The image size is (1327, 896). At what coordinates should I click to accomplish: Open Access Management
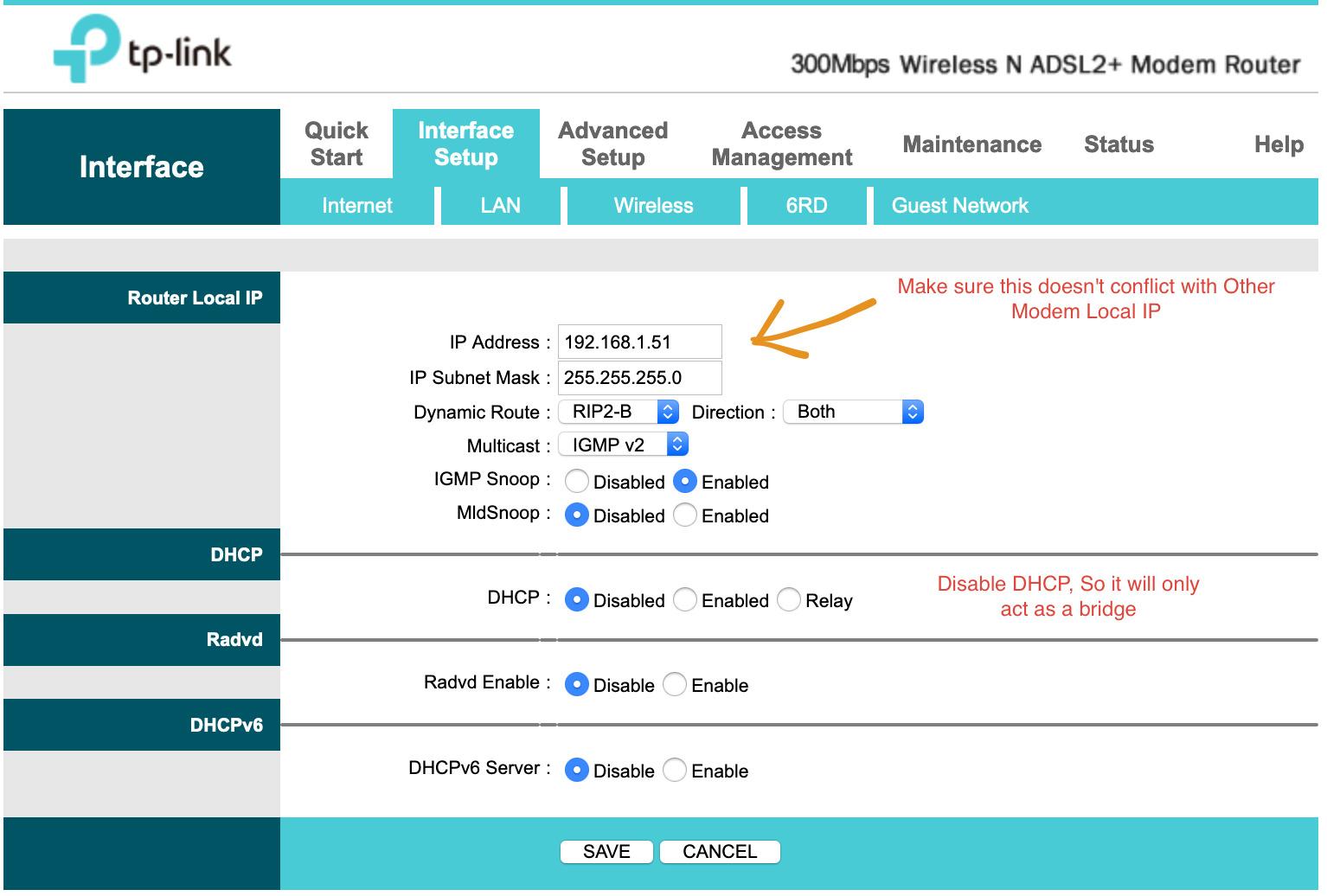coord(780,144)
